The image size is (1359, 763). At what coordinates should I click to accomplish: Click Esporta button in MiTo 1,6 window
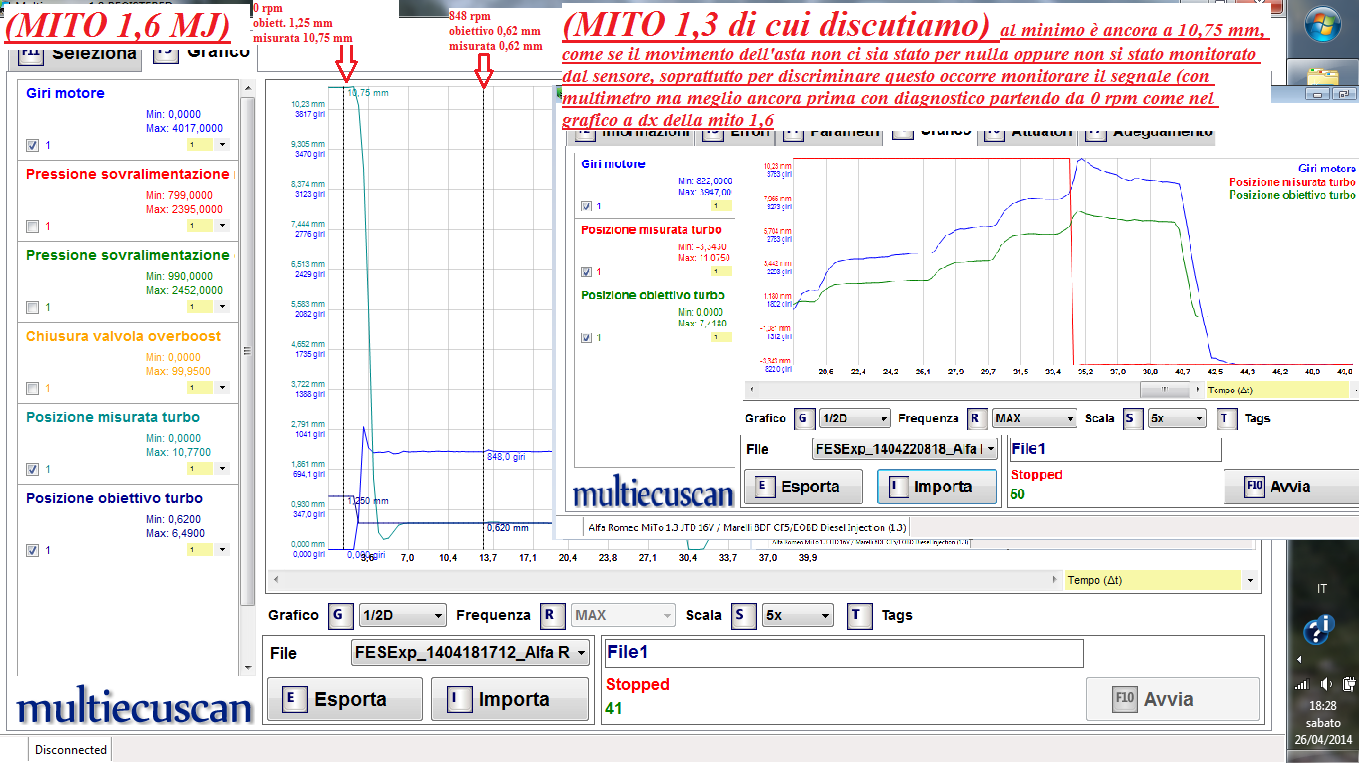(x=345, y=699)
